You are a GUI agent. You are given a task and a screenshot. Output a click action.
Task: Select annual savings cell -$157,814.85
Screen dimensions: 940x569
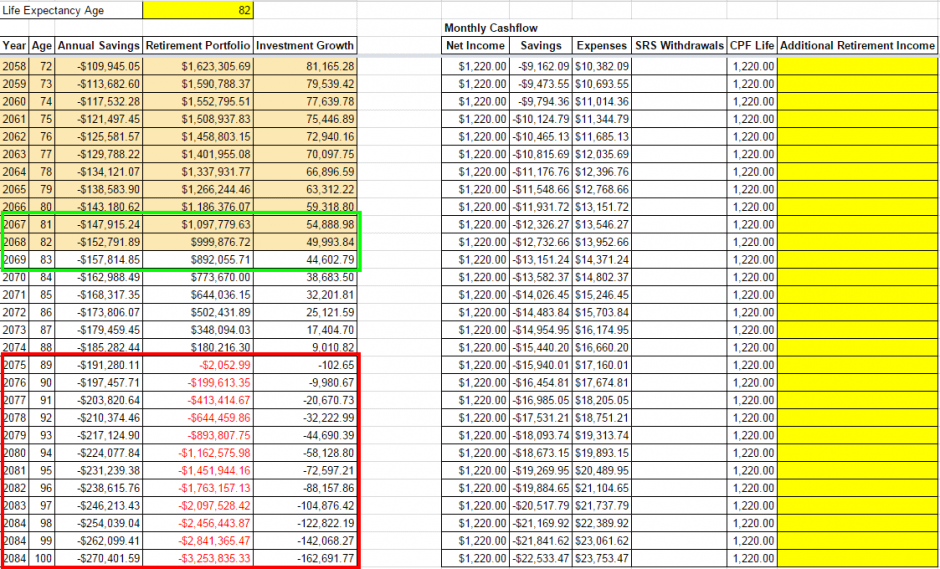pos(99,260)
